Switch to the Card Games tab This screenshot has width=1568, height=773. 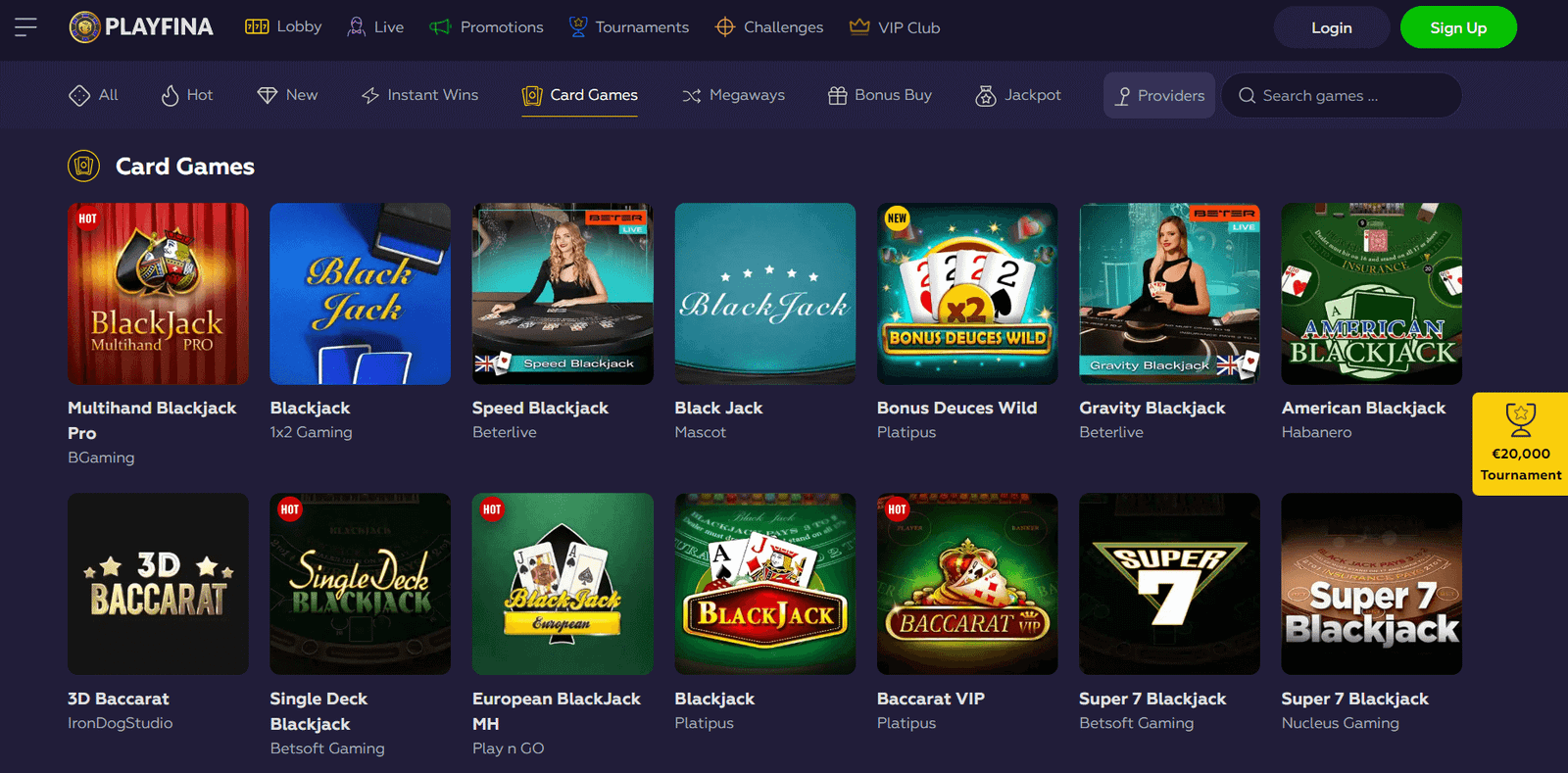580,95
